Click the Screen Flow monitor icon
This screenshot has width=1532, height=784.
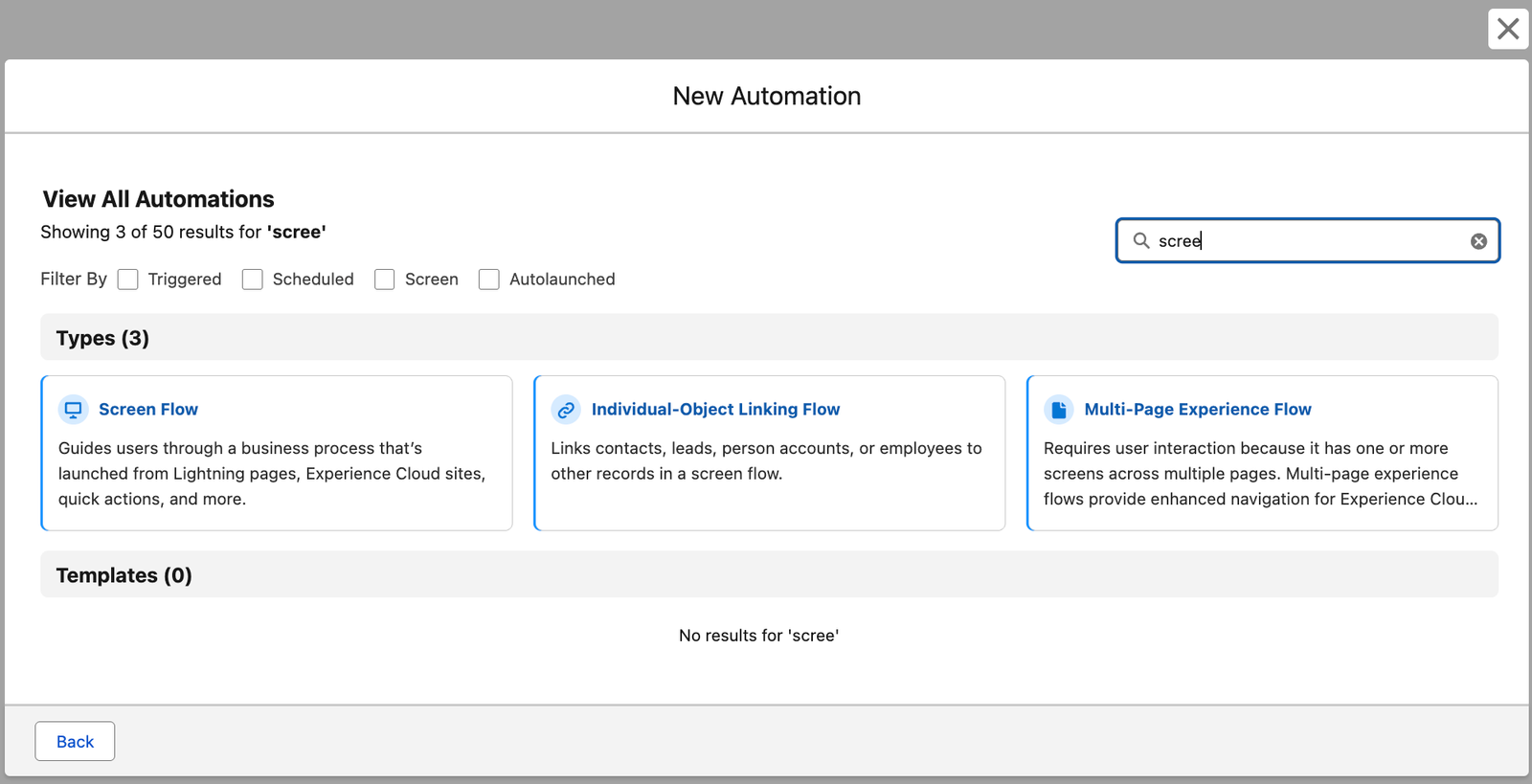click(x=73, y=410)
